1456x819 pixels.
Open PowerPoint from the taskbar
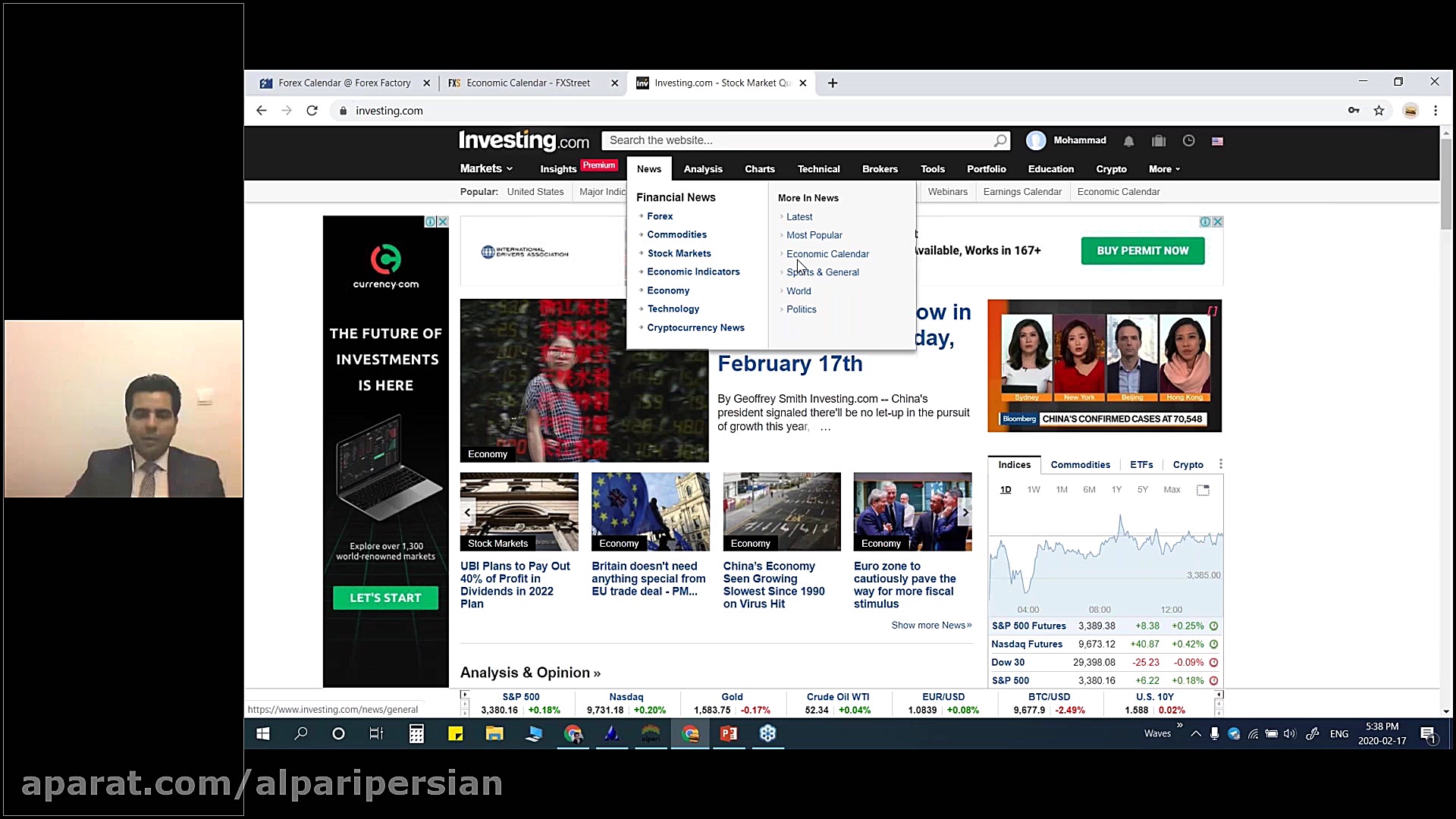pyautogui.click(x=729, y=733)
